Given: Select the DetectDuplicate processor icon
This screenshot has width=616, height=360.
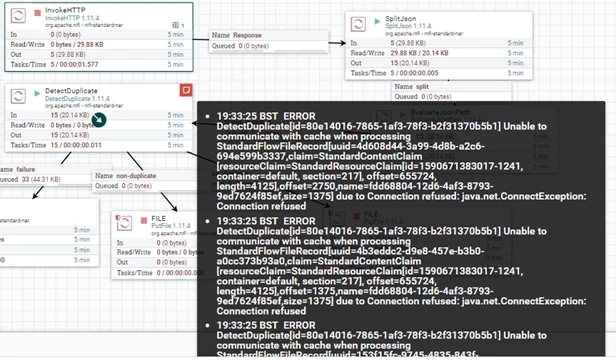Looking at the screenshot, I should (x=18, y=96).
